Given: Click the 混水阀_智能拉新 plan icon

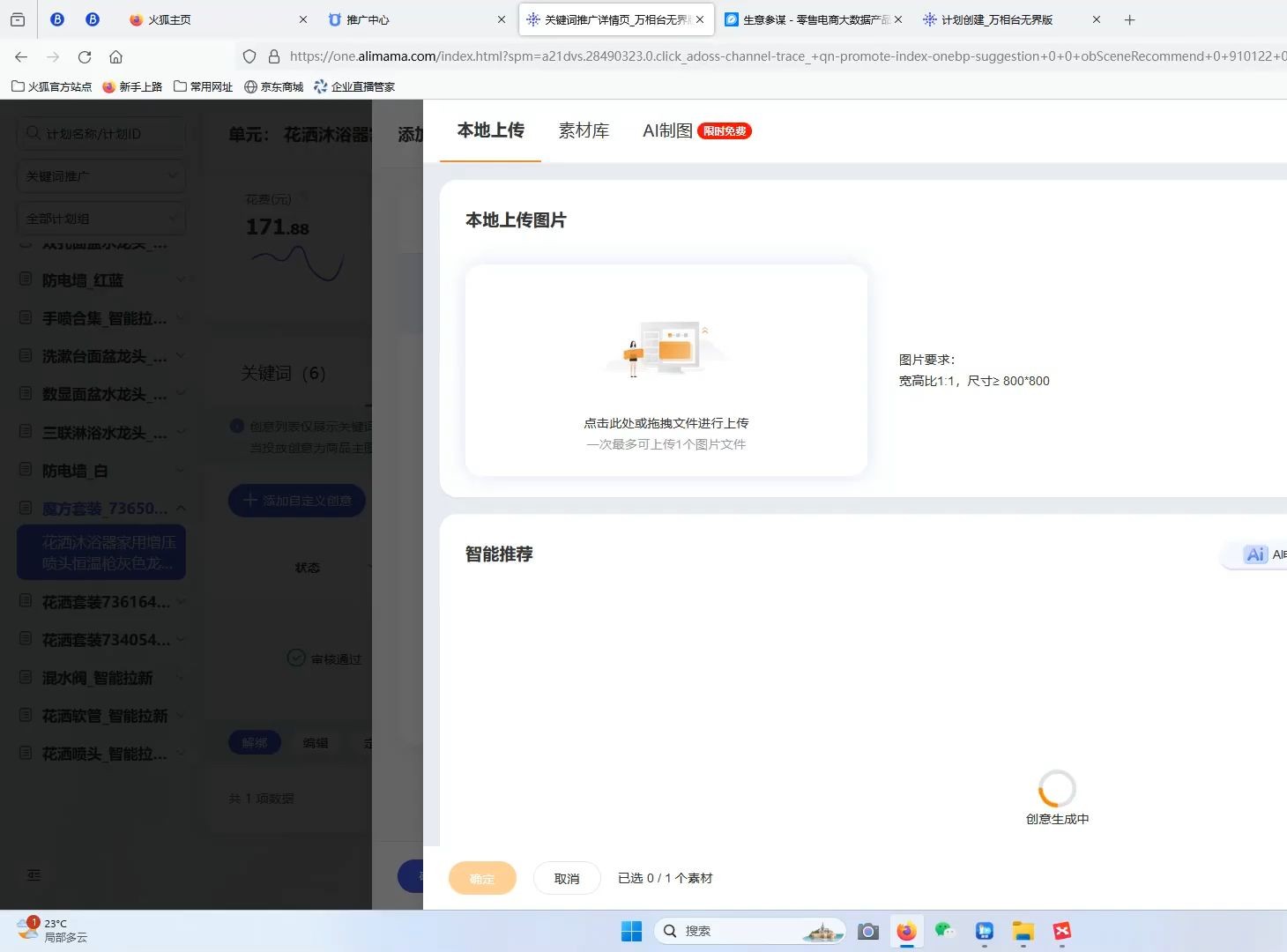Looking at the screenshot, I should (26, 677).
